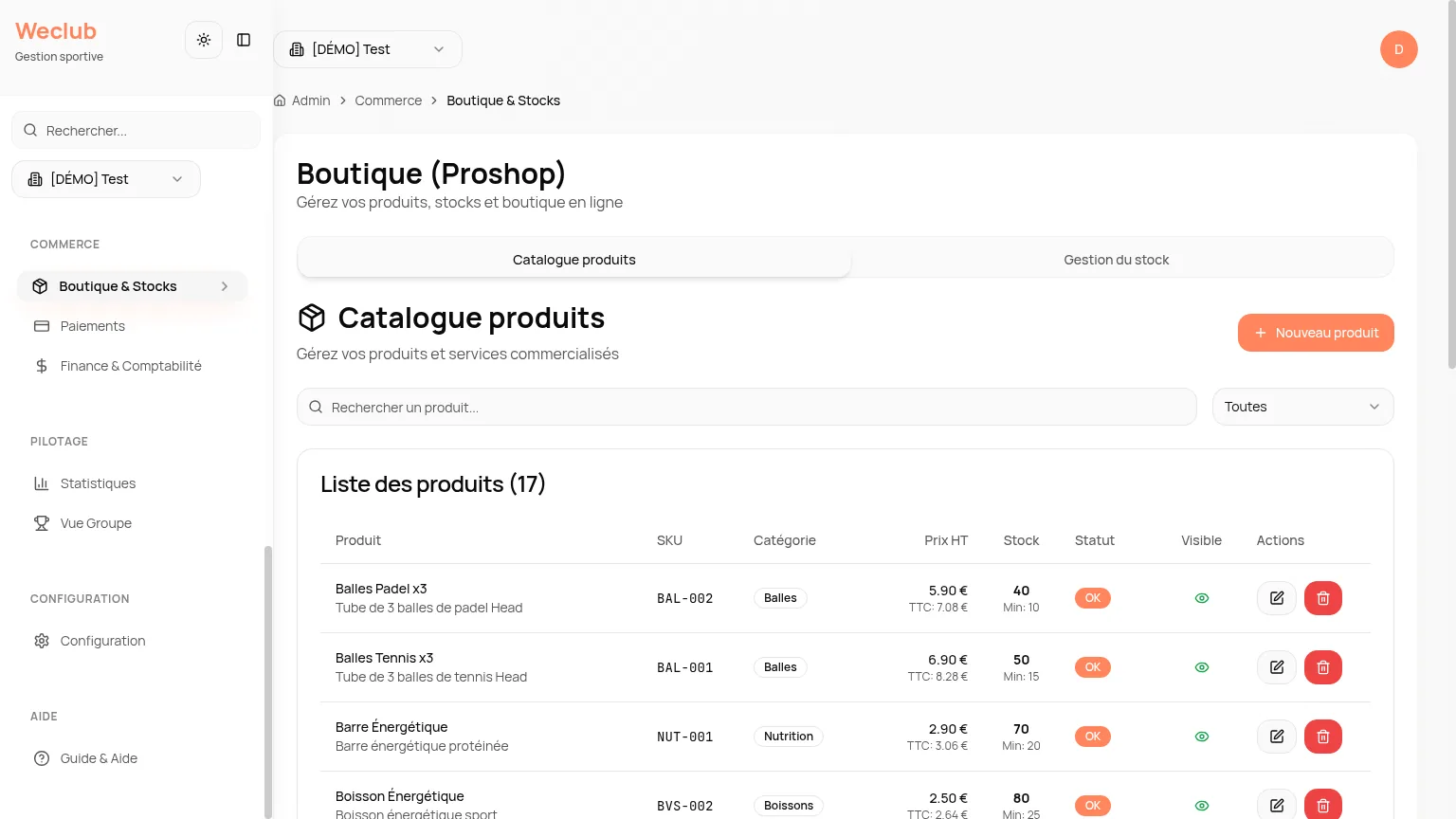
Task: Click the sidebar search magnifier icon
Action: 30,130
